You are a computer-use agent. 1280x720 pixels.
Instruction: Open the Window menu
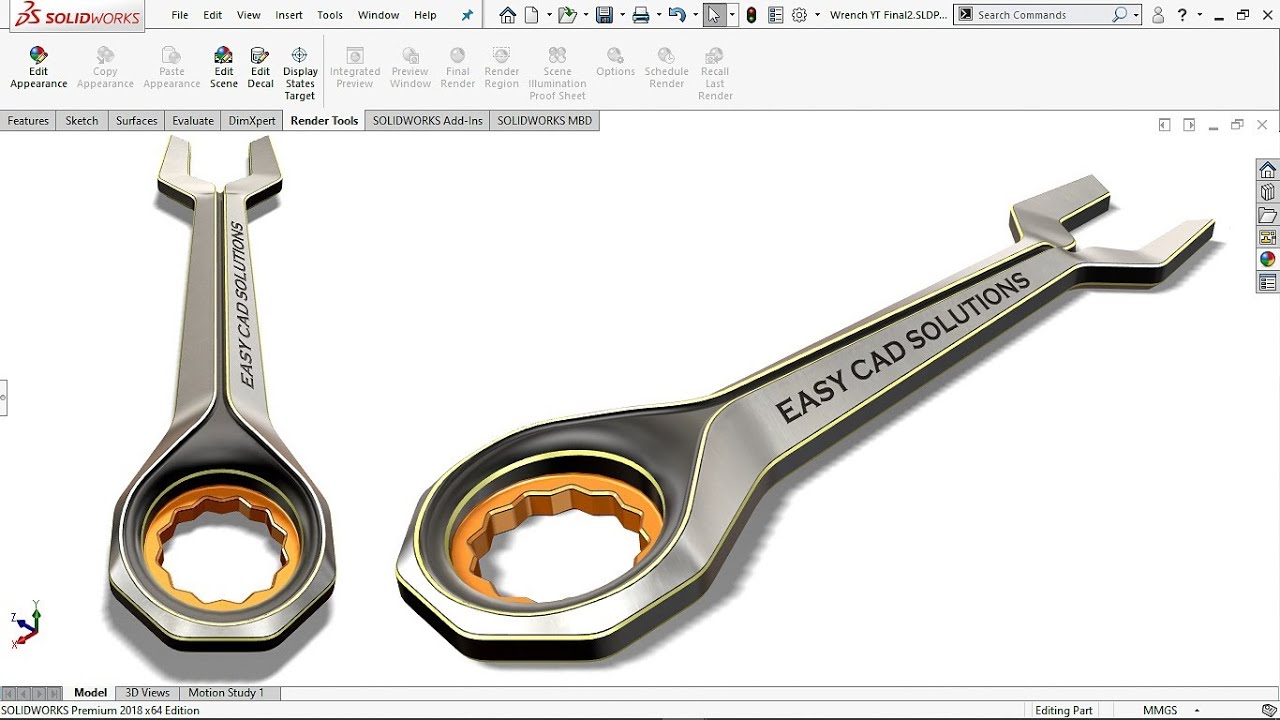[379, 15]
